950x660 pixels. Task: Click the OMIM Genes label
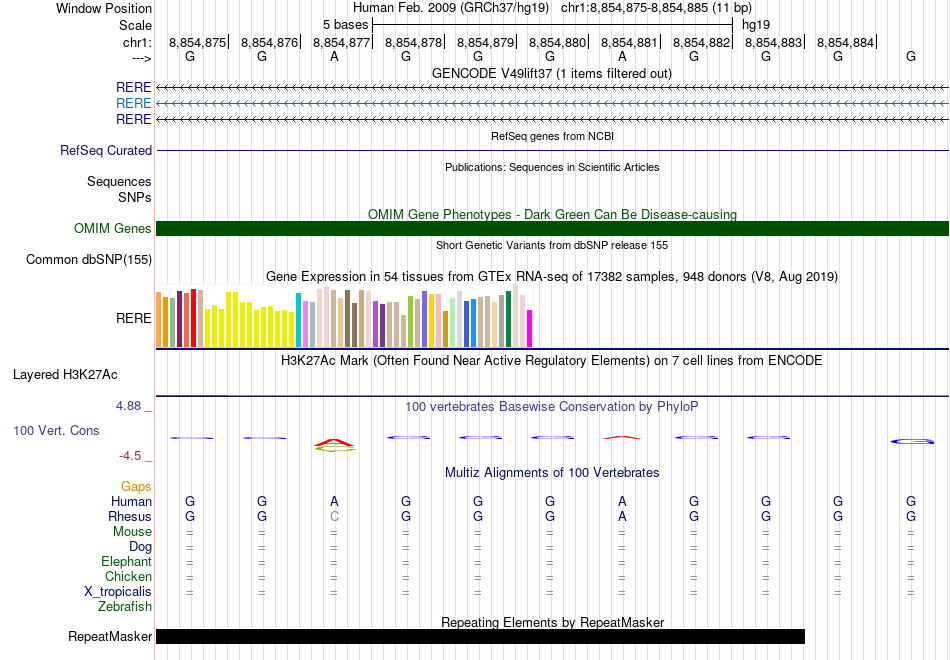pyautogui.click(x=113, y=228)
